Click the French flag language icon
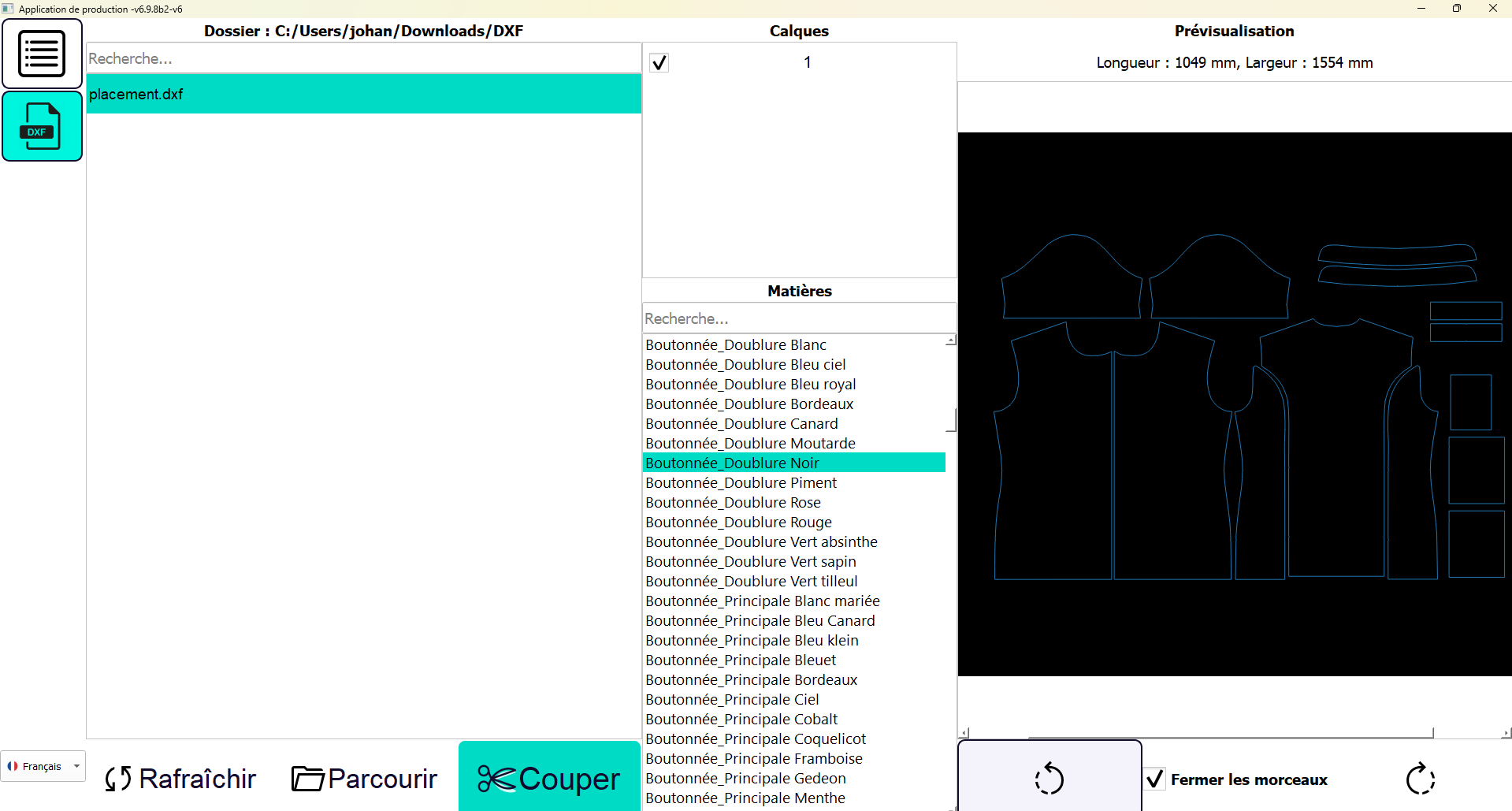The width and height of the screenshot is (1512, 811). [x=13, y=766]
